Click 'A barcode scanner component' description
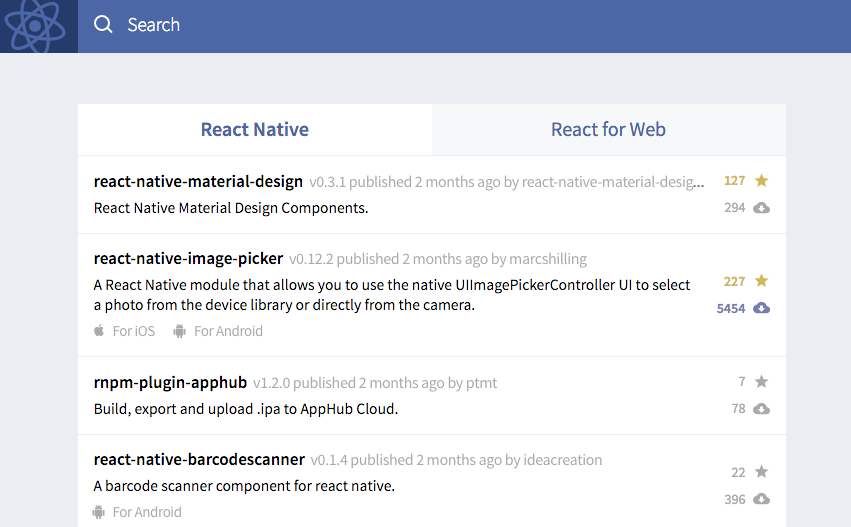The width and height of the screenshot is (851, 527). [244, 486]
